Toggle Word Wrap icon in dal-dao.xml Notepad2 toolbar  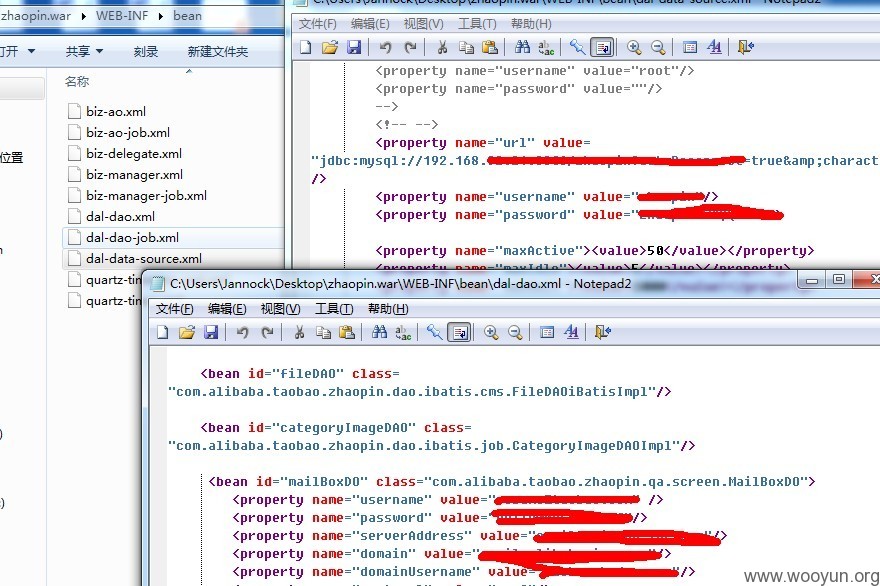pos(460,332)
